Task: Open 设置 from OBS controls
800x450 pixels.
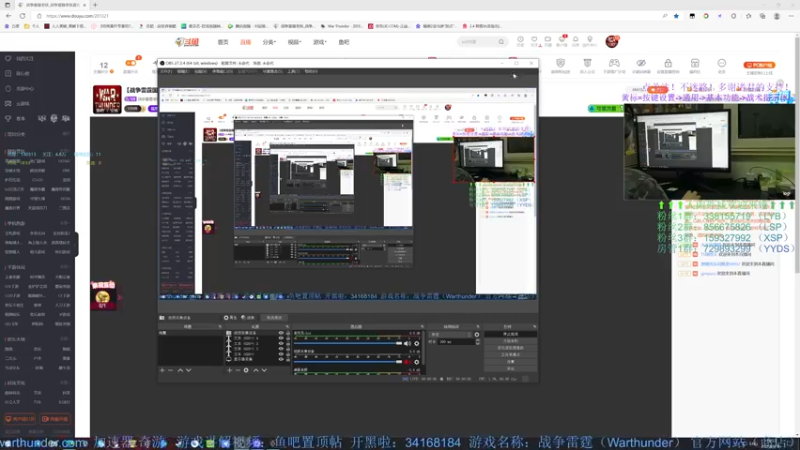Action: 510,362
